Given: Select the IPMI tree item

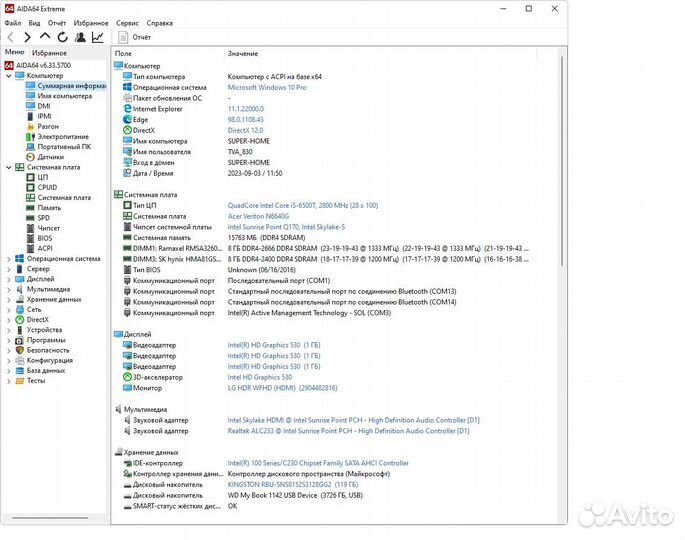Looking at the screenshot, I should [x=39, y=116].
